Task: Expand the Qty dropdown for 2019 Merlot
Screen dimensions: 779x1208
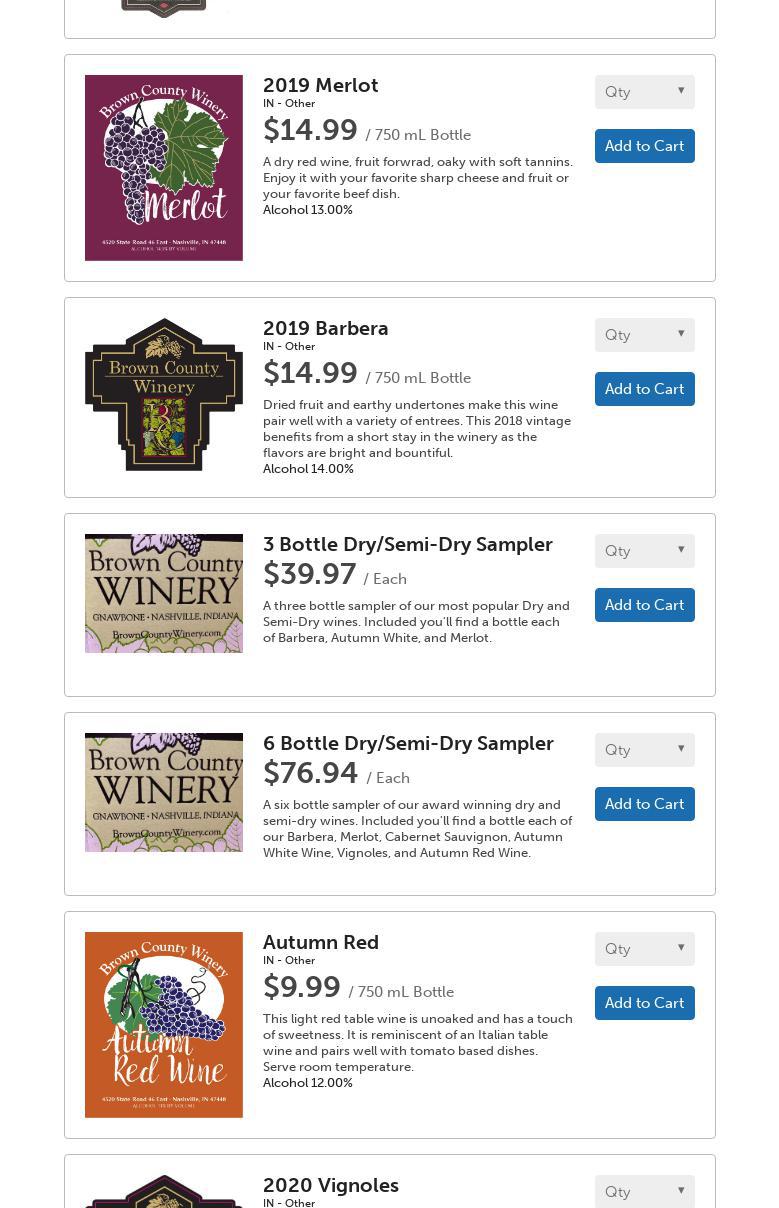Action: pyautogui.click(x=645, y=92)
